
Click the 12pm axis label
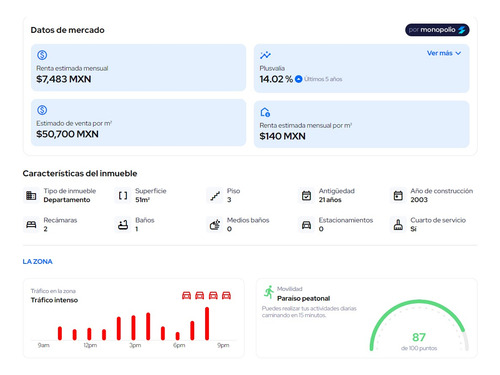[x=90, y=345]
